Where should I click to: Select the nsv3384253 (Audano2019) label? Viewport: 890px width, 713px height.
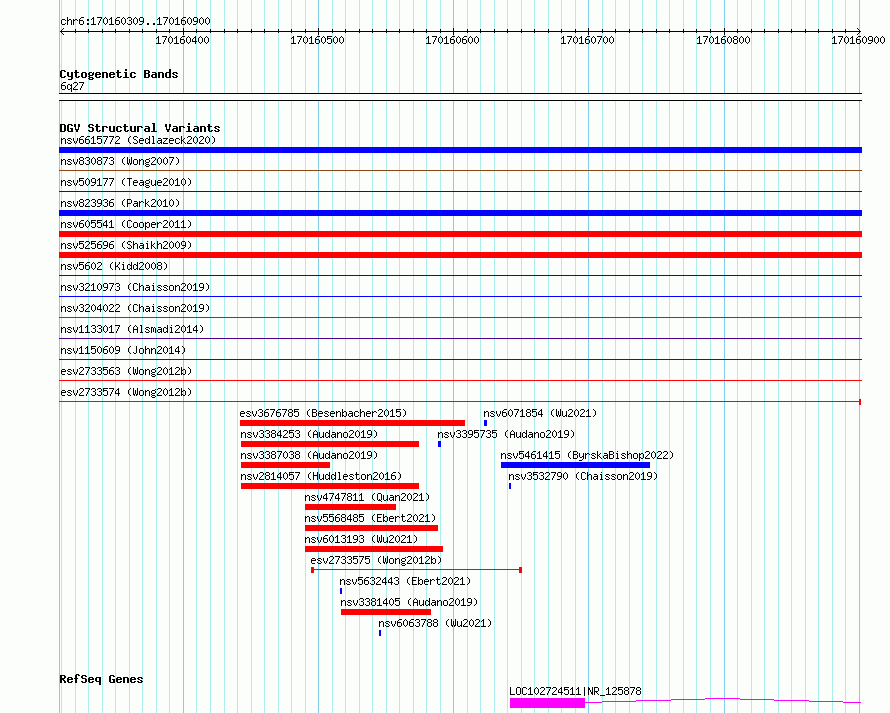point(309,434)
